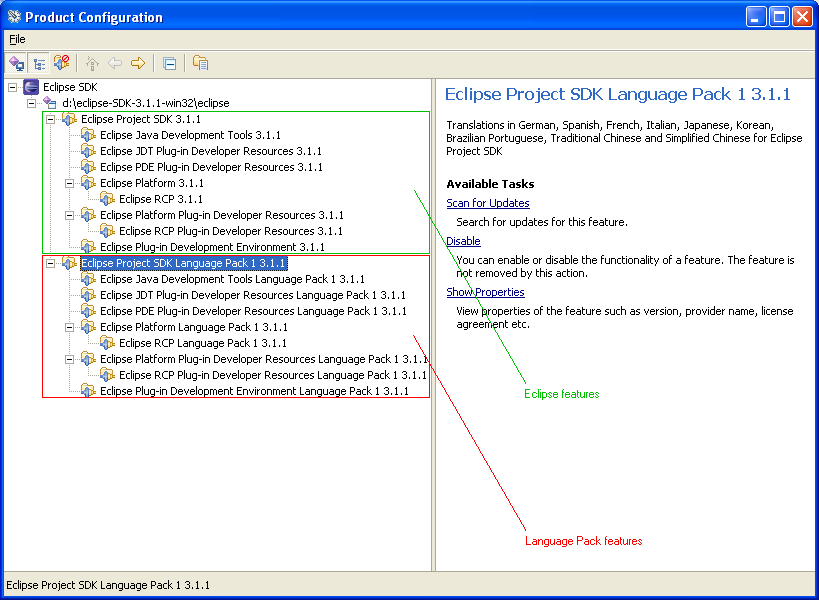This screenshot has width=819, height=600.
Task: Select Eclipse Java Development Tools 3.1.1 row
Action: (190, 135)
